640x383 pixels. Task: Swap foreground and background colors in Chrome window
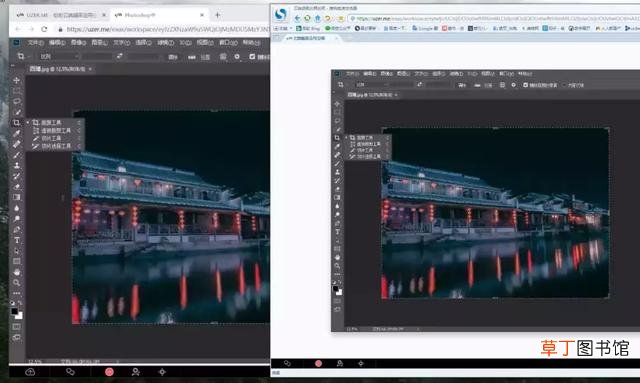coord(20,303)
